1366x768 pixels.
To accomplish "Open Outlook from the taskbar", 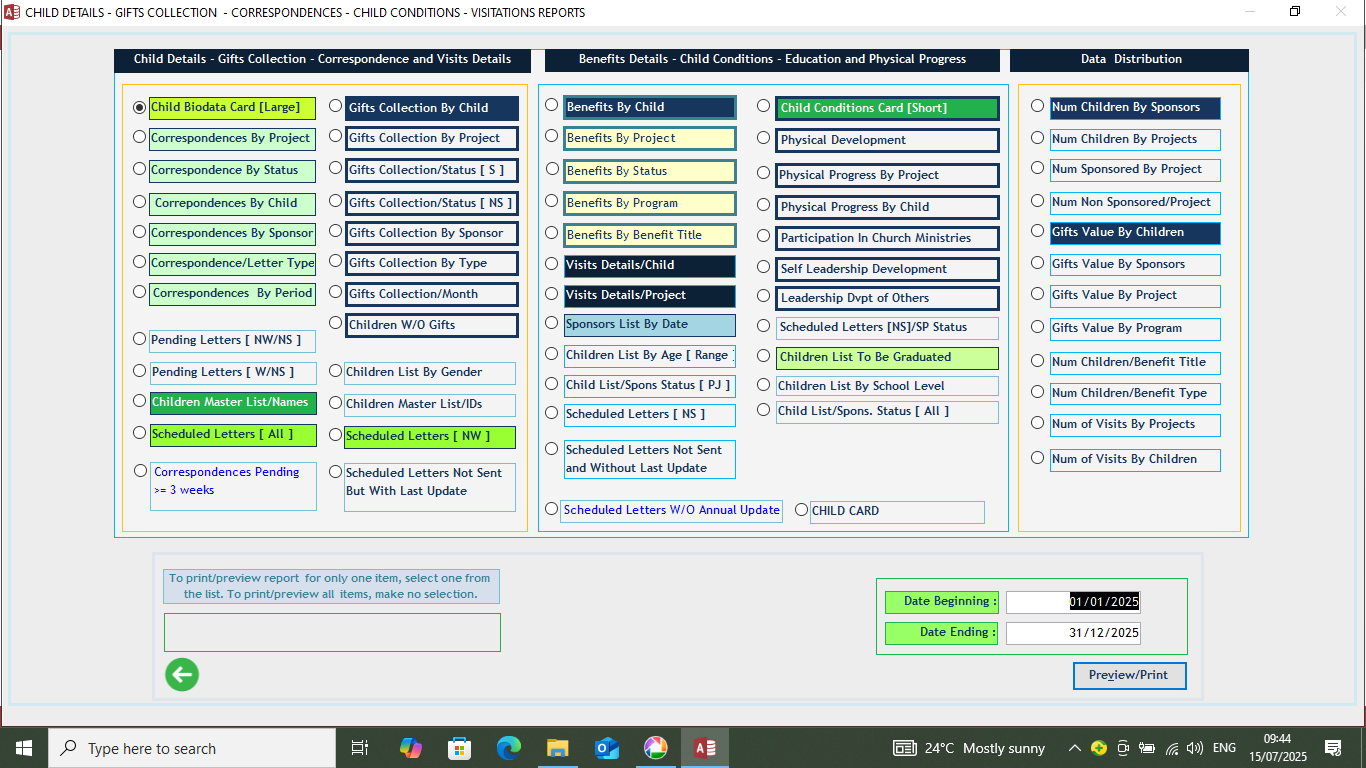I will click(606, 748).
